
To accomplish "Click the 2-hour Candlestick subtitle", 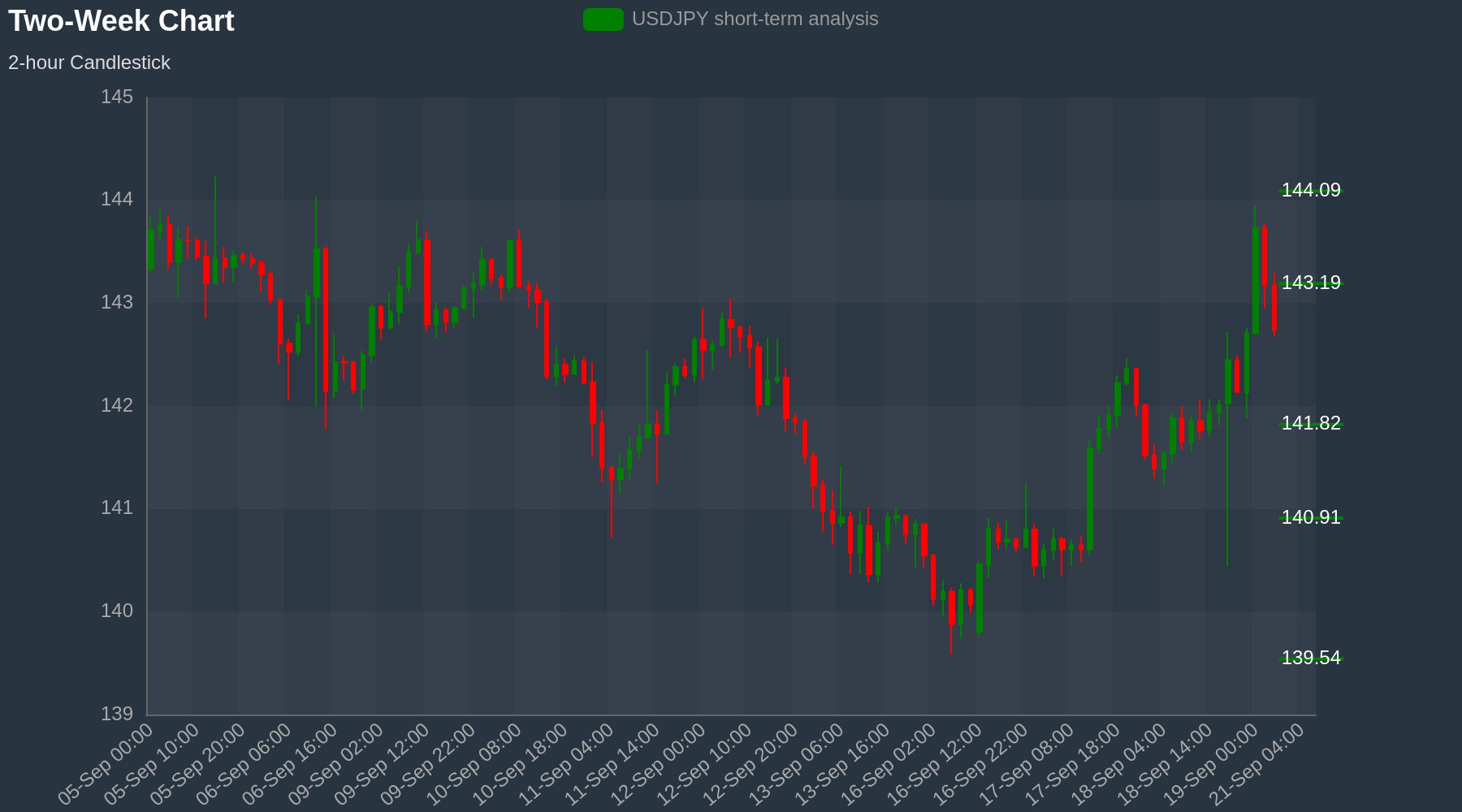I will (89, 63).
